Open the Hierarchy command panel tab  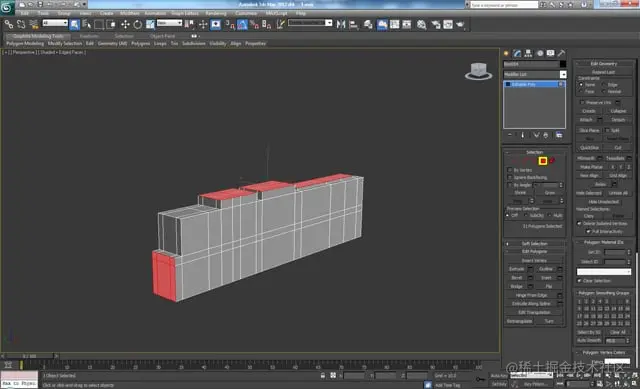(x=528, y=53)
